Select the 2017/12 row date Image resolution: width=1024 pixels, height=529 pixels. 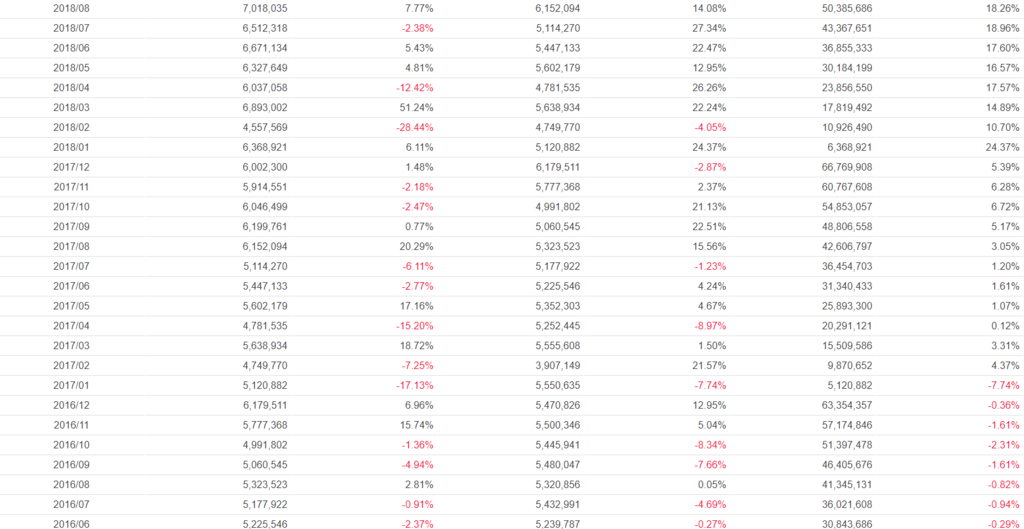coord(71,167)
